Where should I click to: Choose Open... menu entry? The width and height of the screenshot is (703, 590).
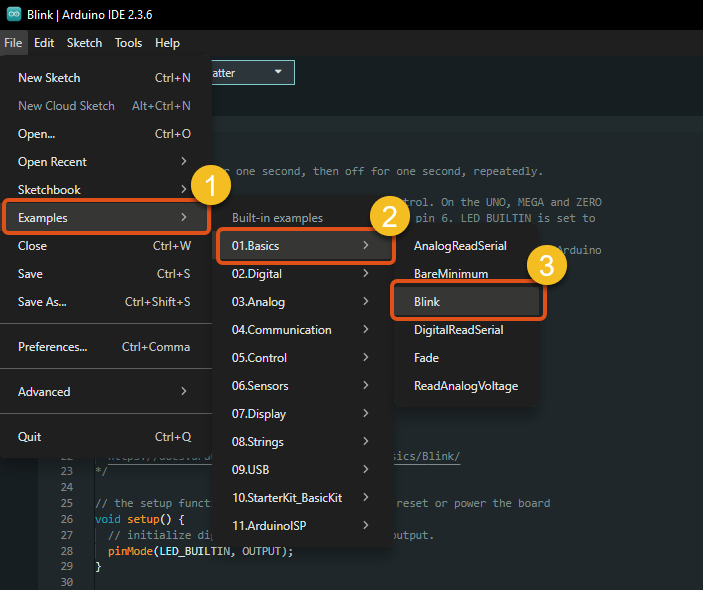[106, 134]
